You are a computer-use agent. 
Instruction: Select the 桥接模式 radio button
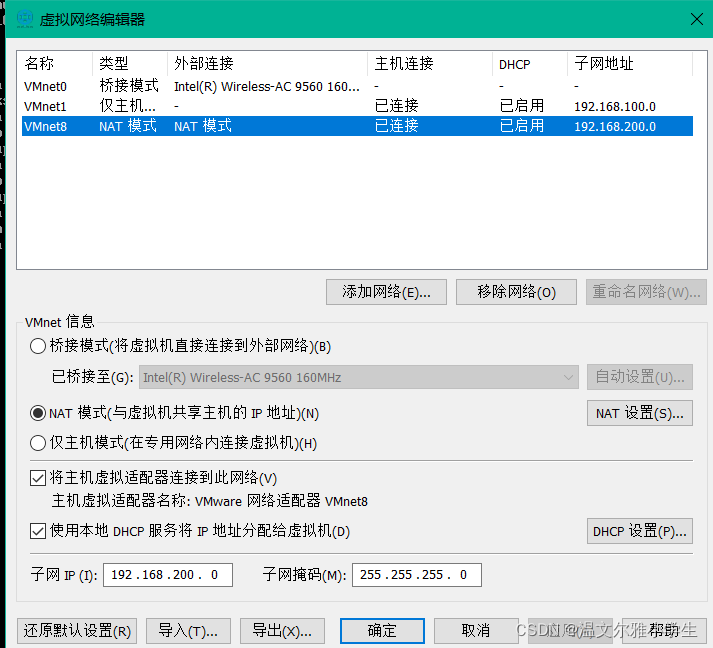pyautogui.click(x=38, y=346)
